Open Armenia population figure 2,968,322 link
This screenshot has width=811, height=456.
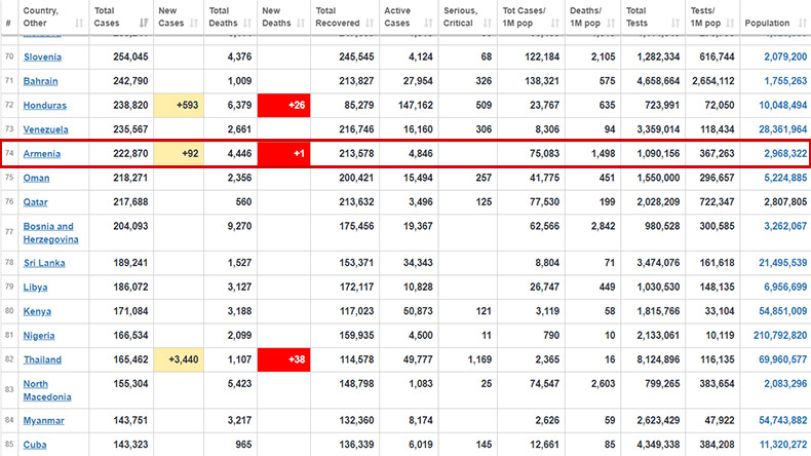pos(785,154)
